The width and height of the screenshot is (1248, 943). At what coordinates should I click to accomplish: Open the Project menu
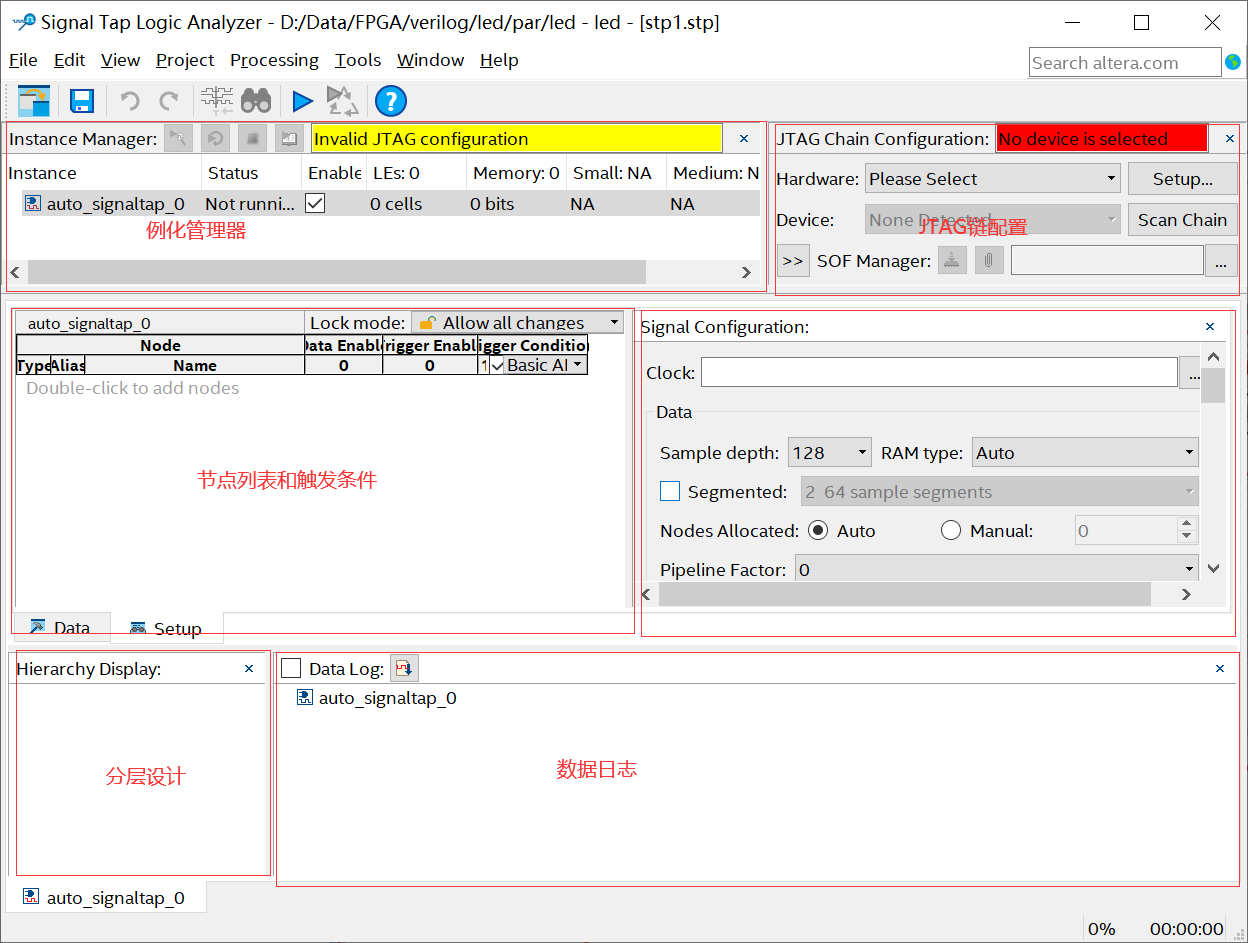click(185, 60)
